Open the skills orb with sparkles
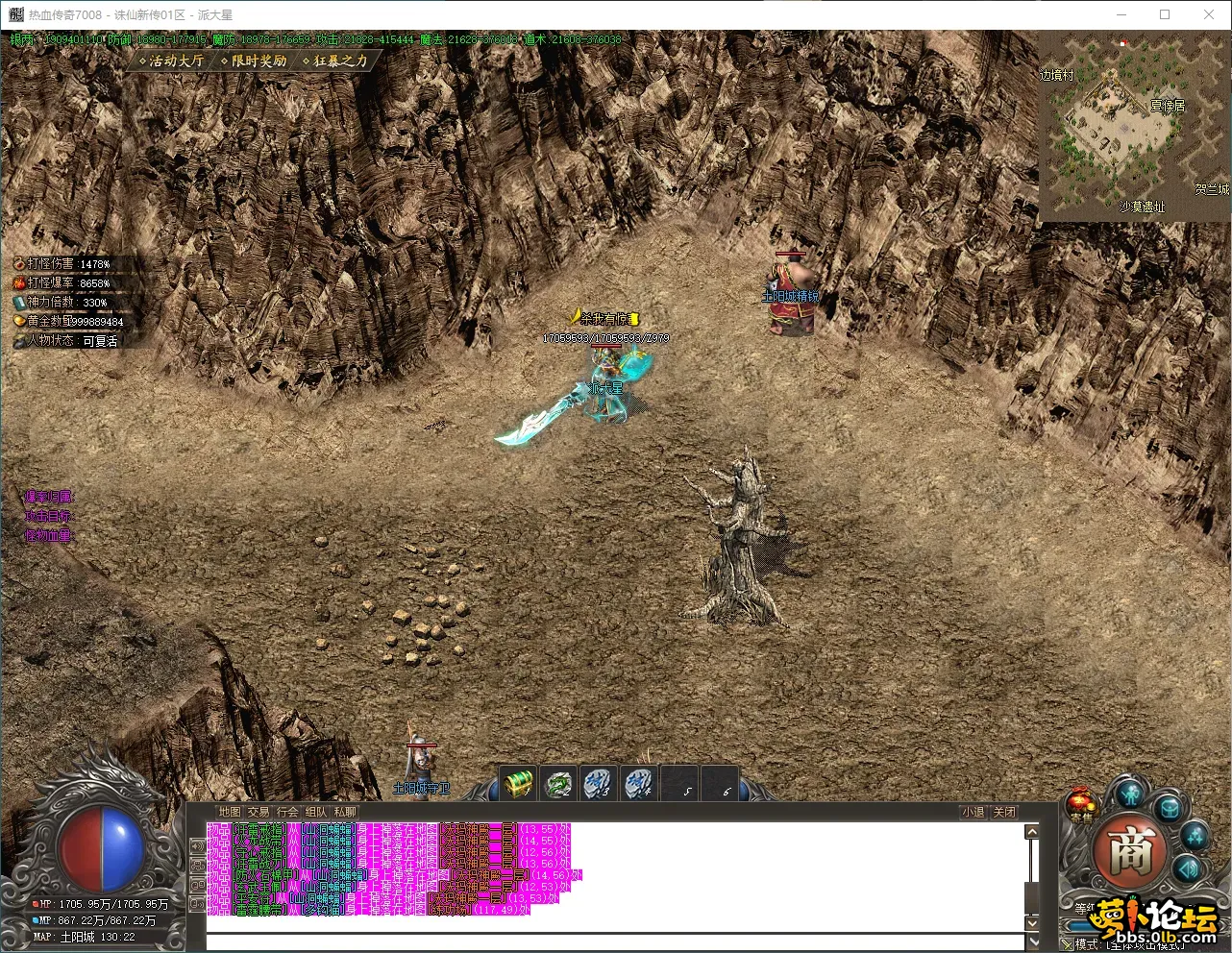 1195,835
